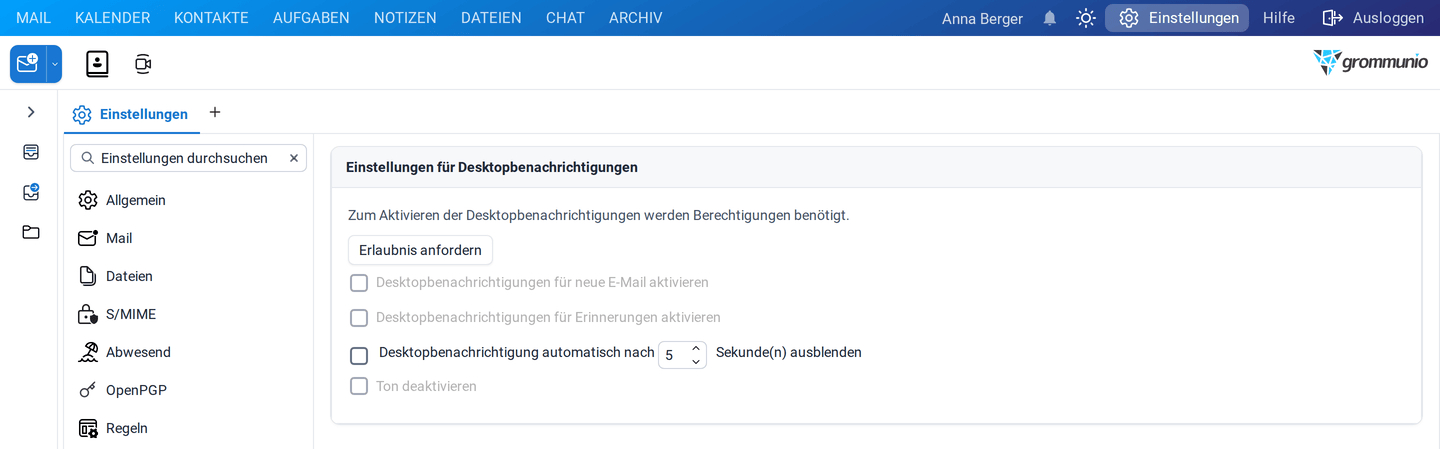Click Erlaubnis anfordern button
Image resolution: width=1440 pixels, height=449 pixels.
tap(420, 250)
